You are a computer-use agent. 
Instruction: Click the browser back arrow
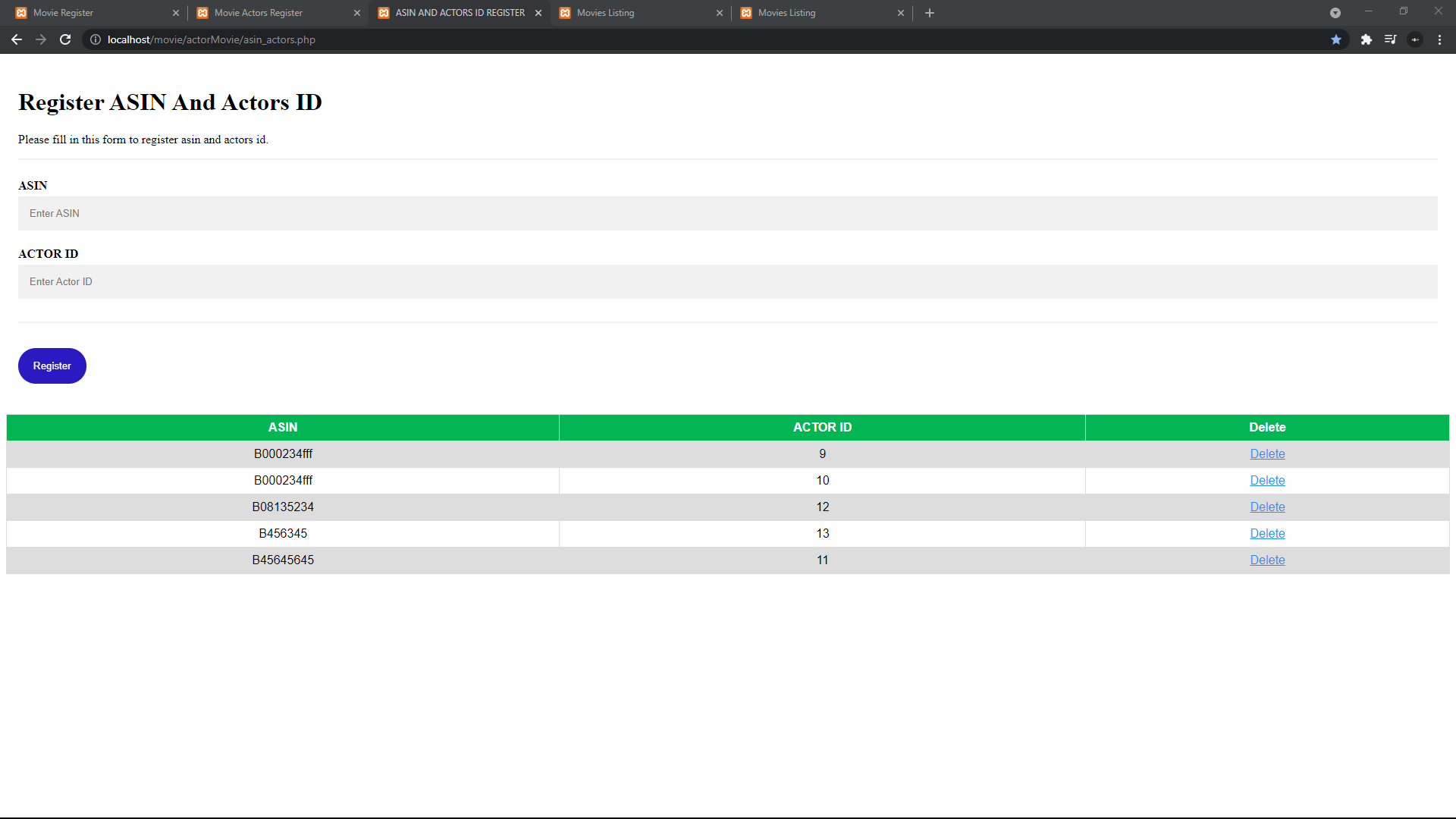17,39
